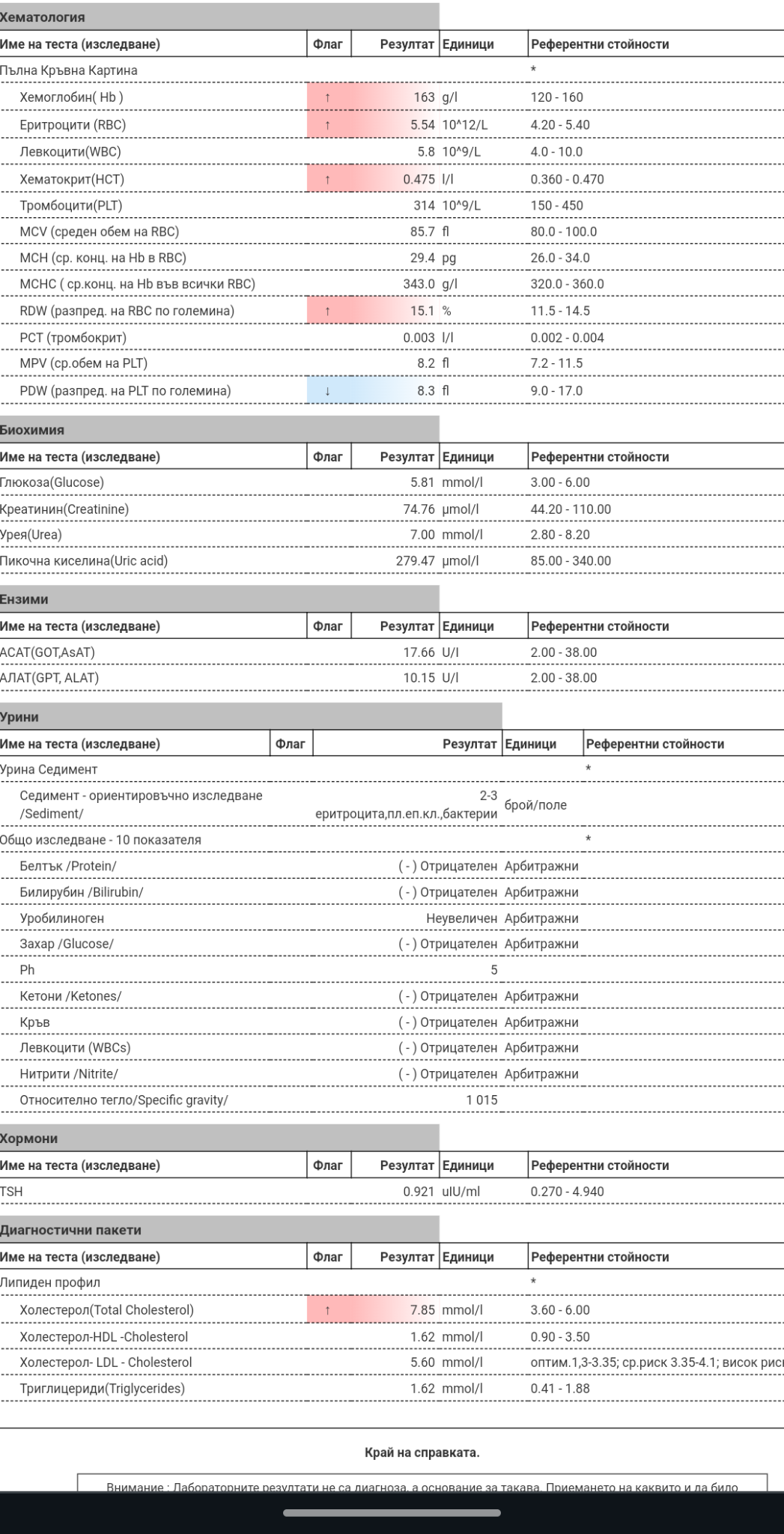This screenshot has width=784, height=1534.
Task: Click the Липиден профил row label
Action: 50,1283
